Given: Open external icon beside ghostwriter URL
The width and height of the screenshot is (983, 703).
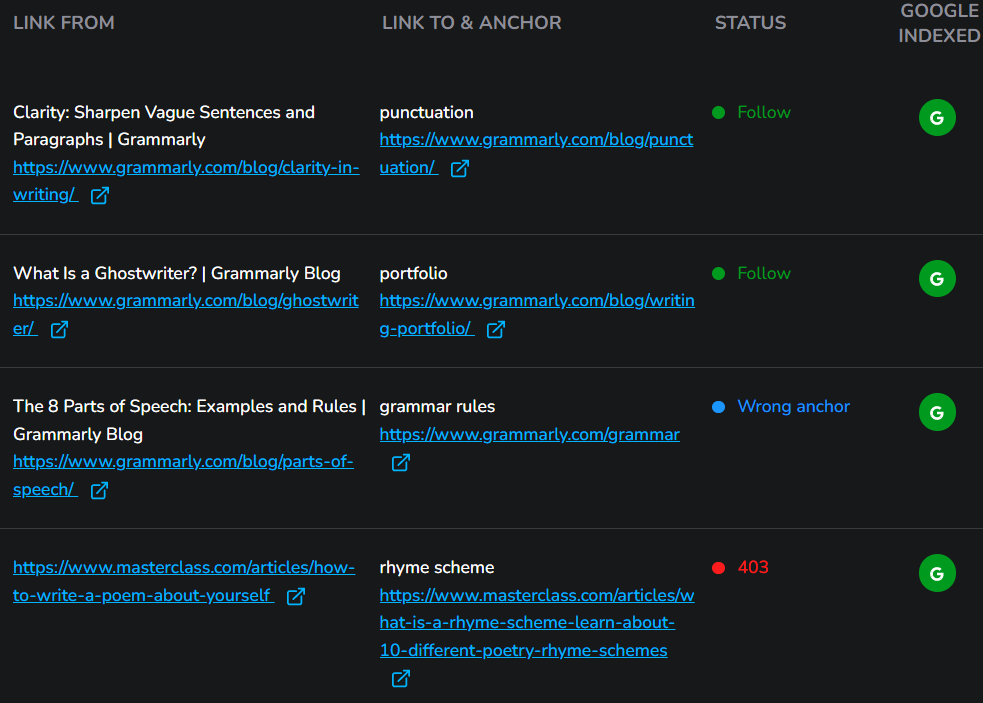Looking at the screenshot, I should click(x=60, y=329).
